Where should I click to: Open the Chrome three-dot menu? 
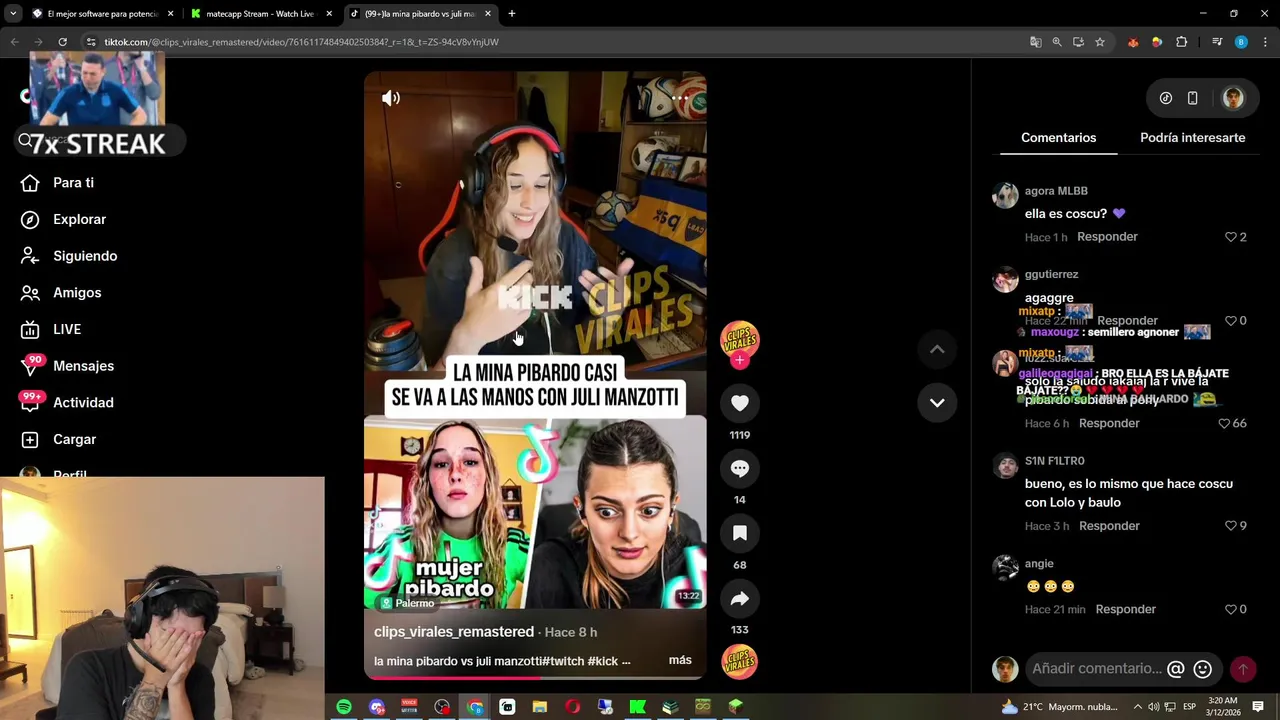1265,42
